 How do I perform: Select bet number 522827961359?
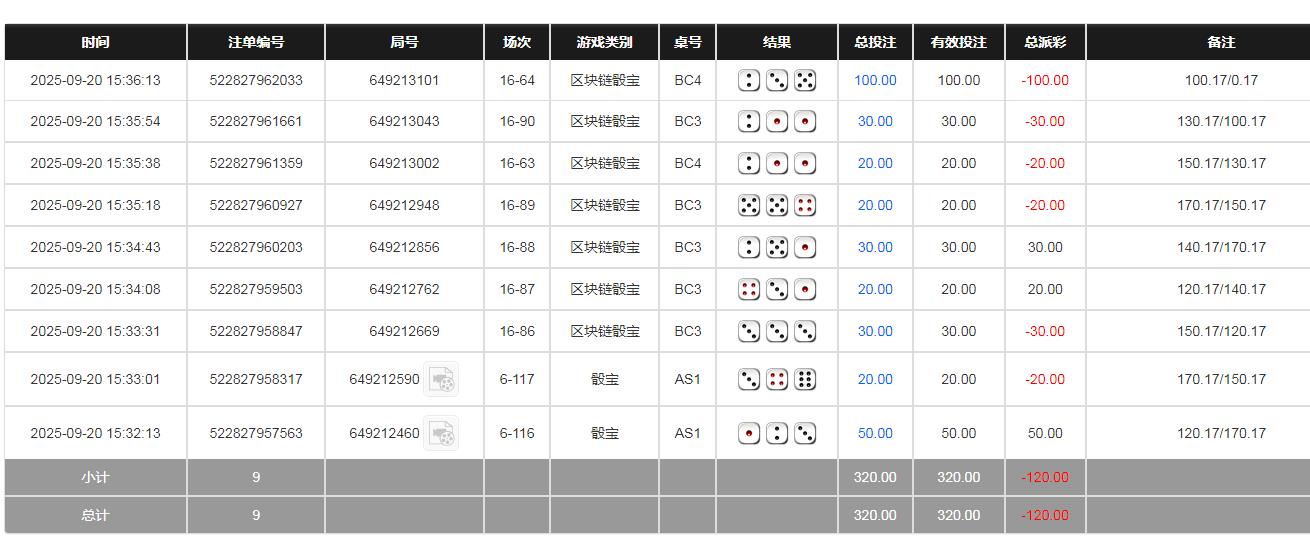point(256,163)
